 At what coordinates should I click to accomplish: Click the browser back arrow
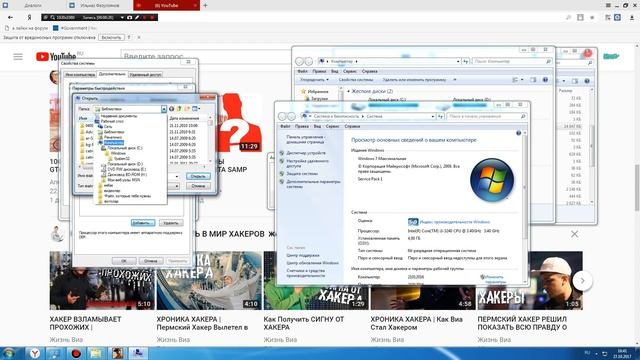[11, 18]
